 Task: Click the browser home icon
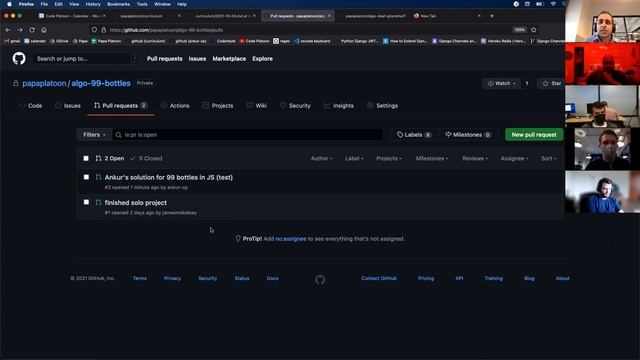pos(44,30)
